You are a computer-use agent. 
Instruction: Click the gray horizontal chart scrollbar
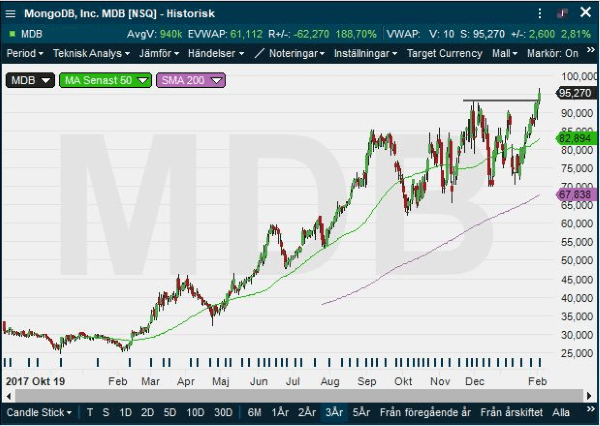299,396
